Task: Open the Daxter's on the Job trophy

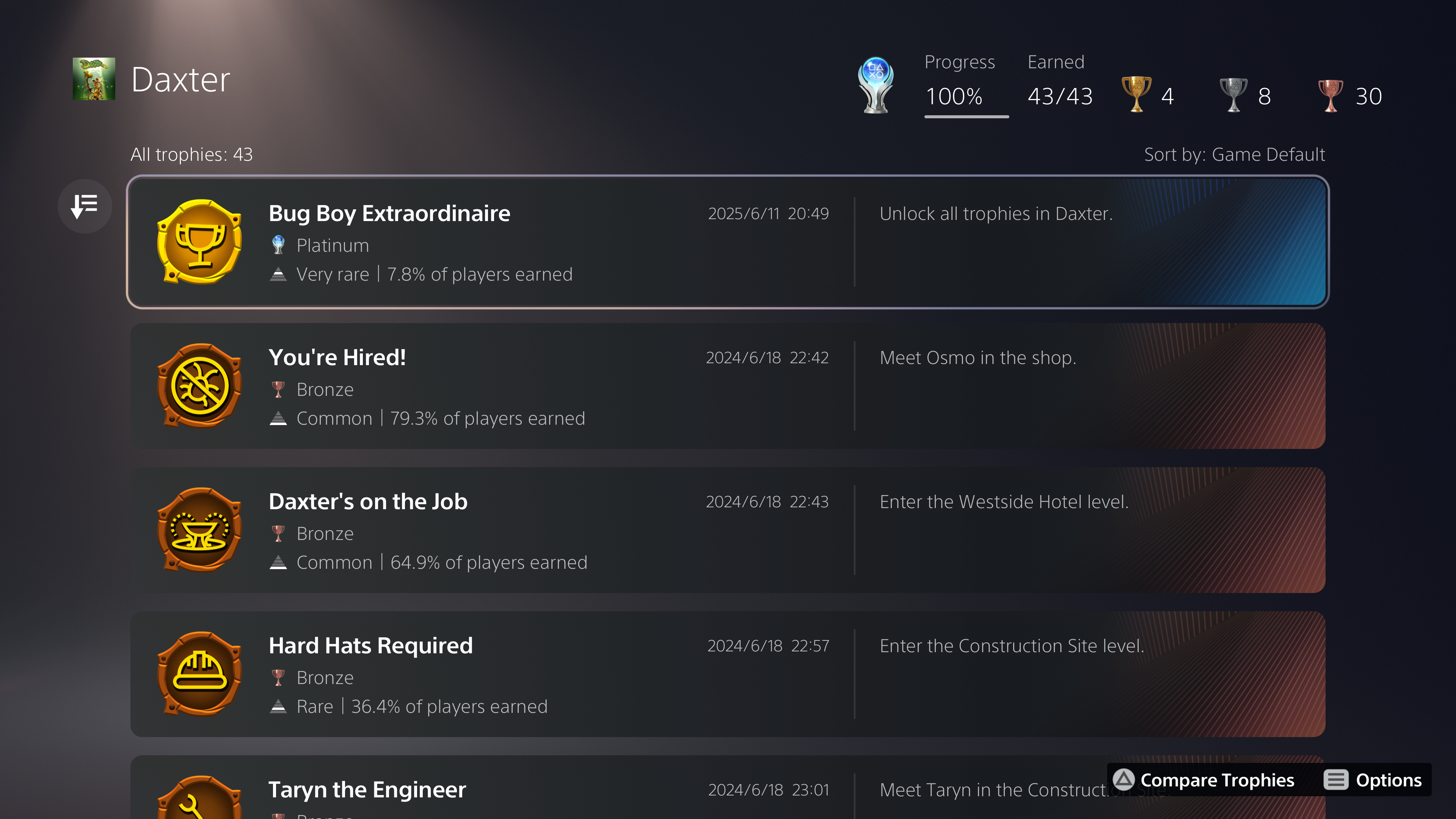Action: coord(728,530)
